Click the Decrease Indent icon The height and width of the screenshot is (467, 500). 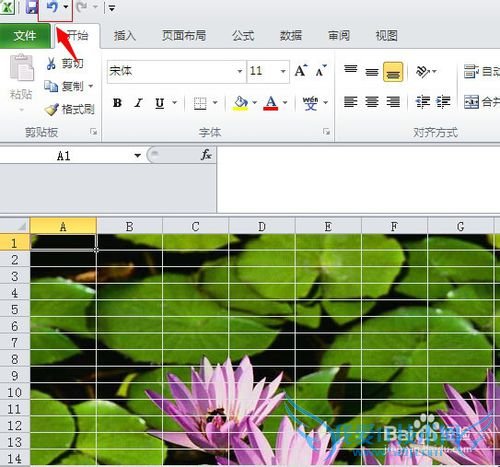click(x=422, y=102)
